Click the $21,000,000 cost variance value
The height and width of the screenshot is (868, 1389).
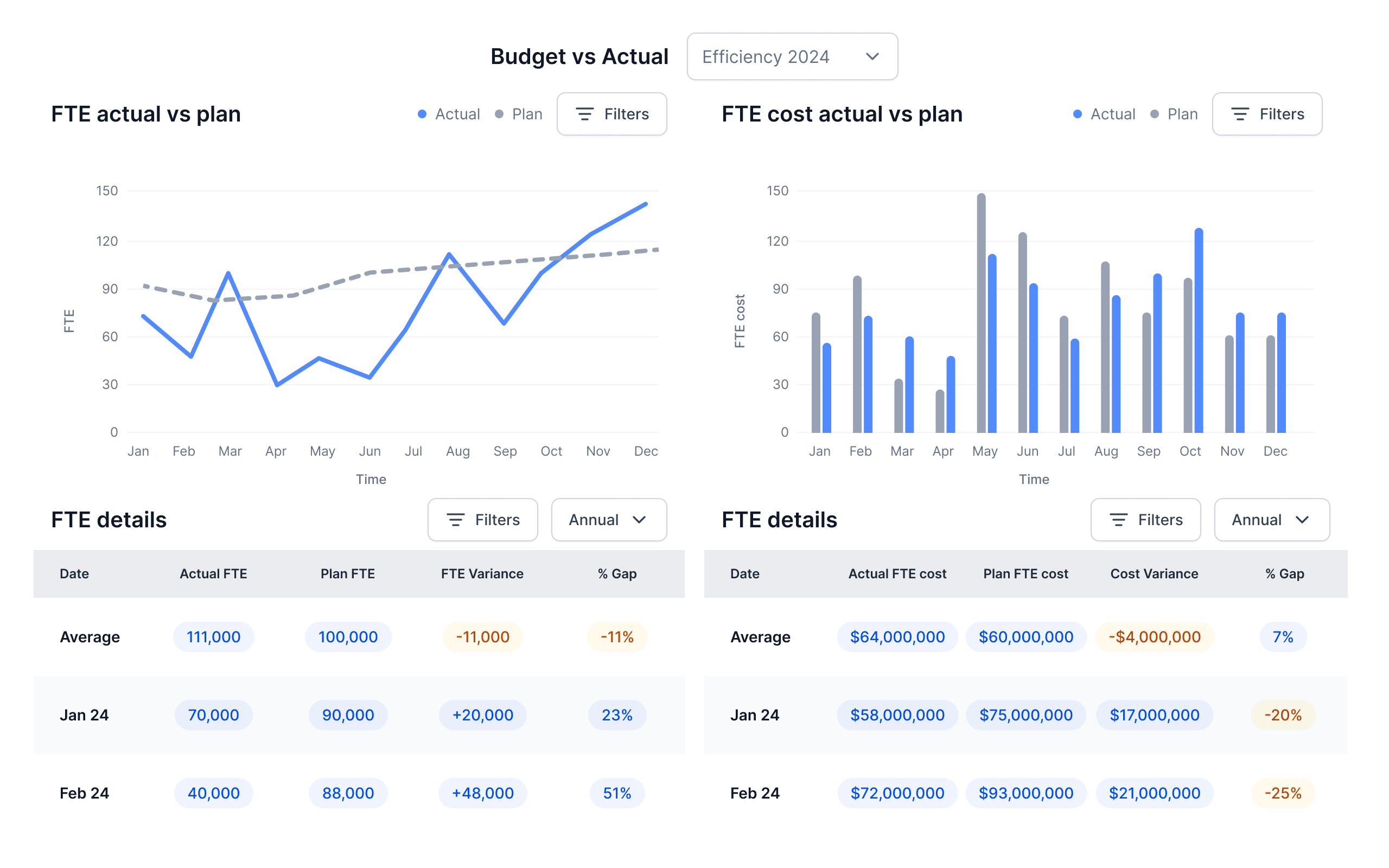[1154, 793]
